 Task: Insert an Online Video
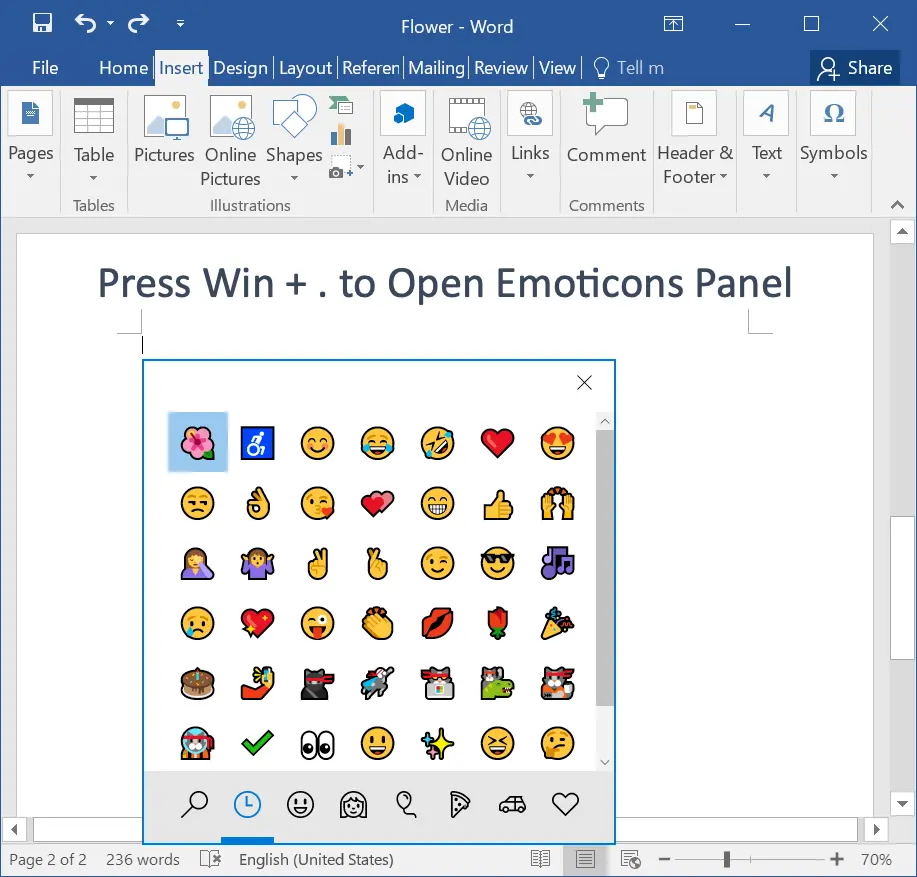pyautogui.click(x=466, y=140)
